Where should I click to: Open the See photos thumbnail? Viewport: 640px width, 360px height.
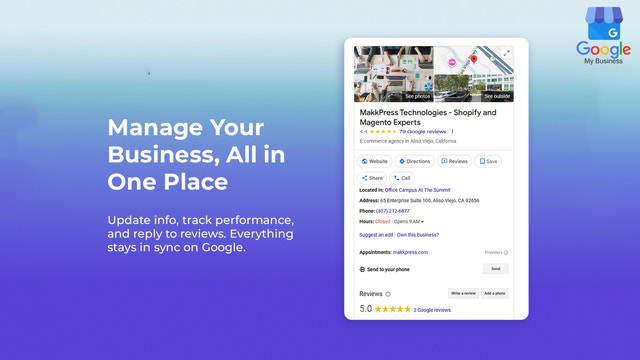coord(393,74)
